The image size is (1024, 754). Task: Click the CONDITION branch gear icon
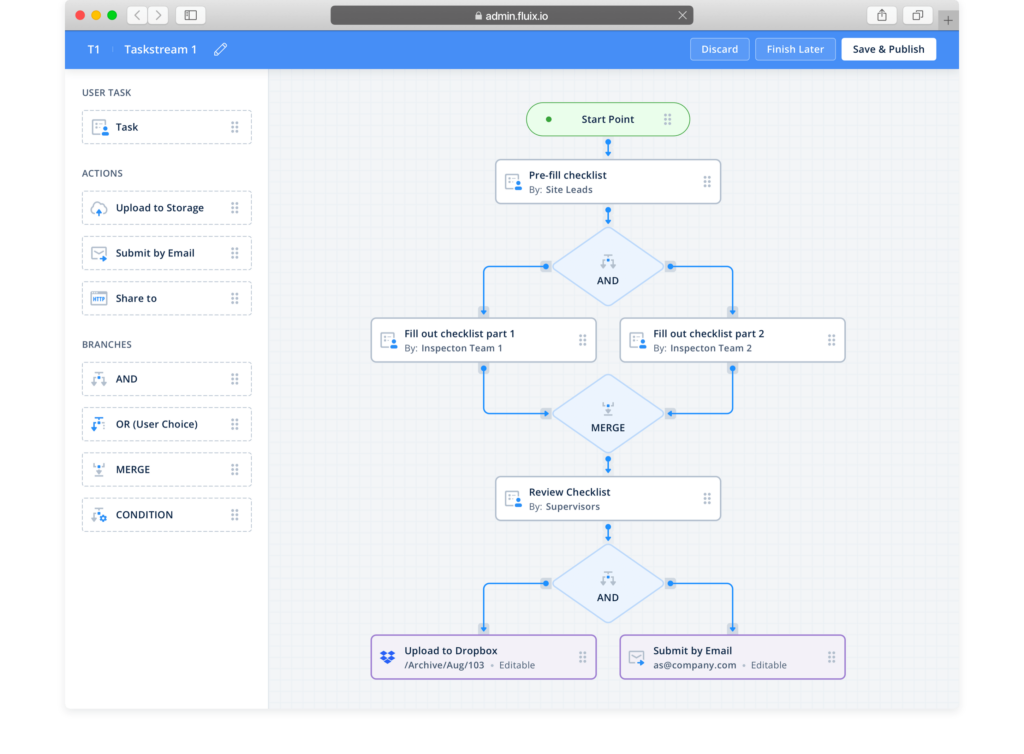99,515
